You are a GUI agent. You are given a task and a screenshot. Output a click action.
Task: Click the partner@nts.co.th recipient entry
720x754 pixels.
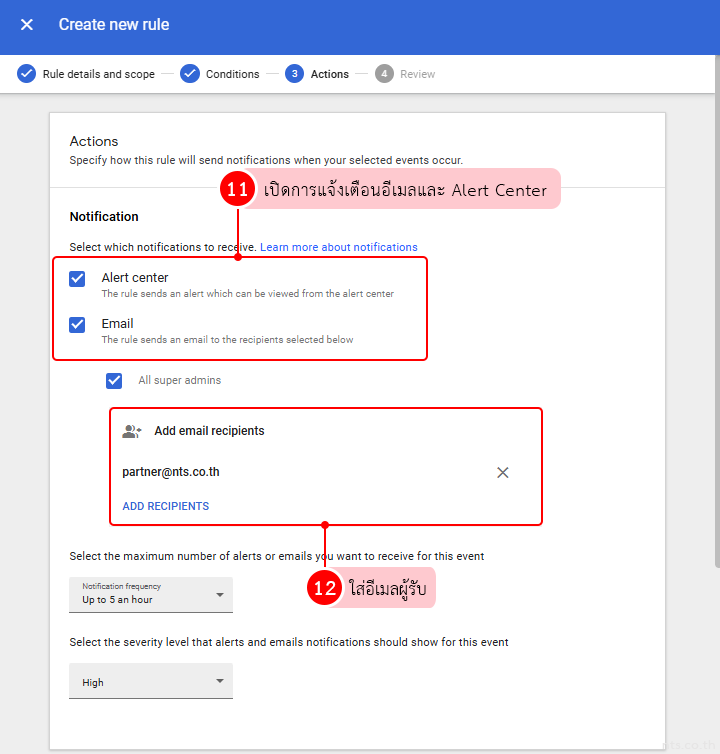pos(171,472)
